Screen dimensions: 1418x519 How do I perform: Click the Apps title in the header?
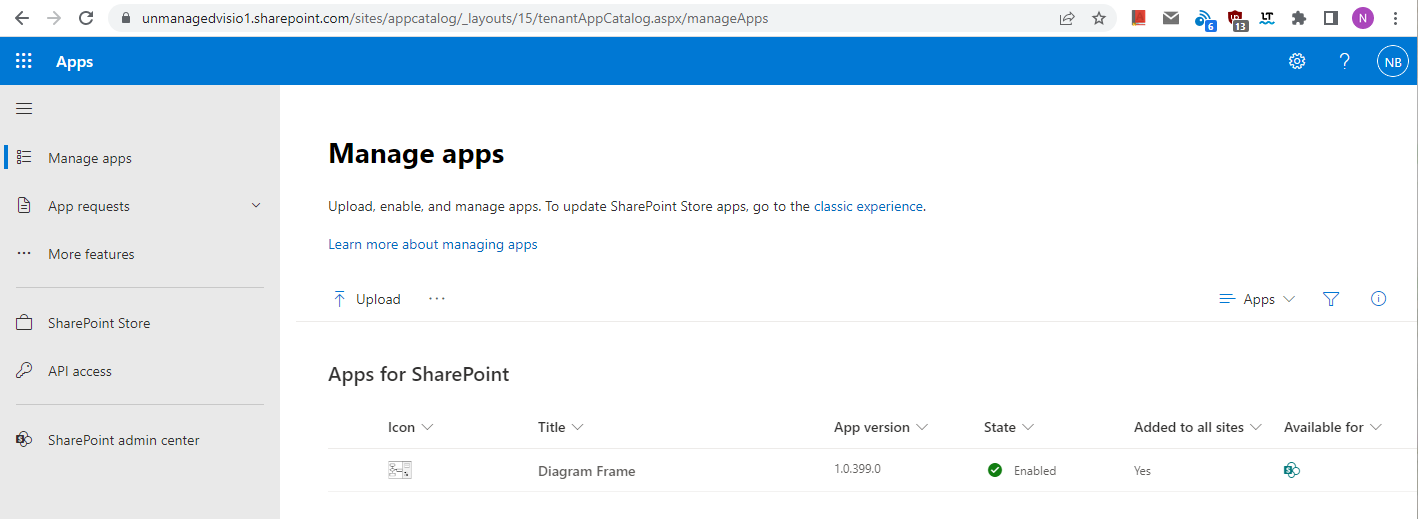pyautogui.click(x=74, y=61)
